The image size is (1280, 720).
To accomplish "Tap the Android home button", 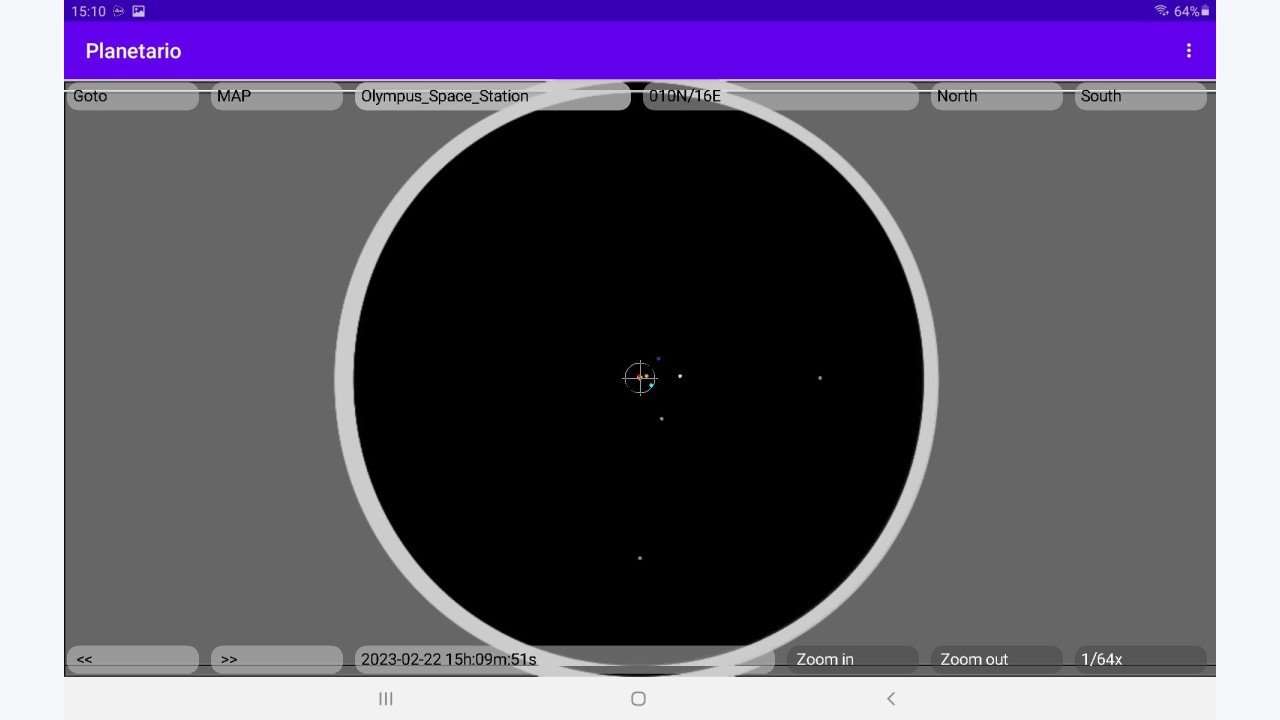I will (x=639, y=699).
